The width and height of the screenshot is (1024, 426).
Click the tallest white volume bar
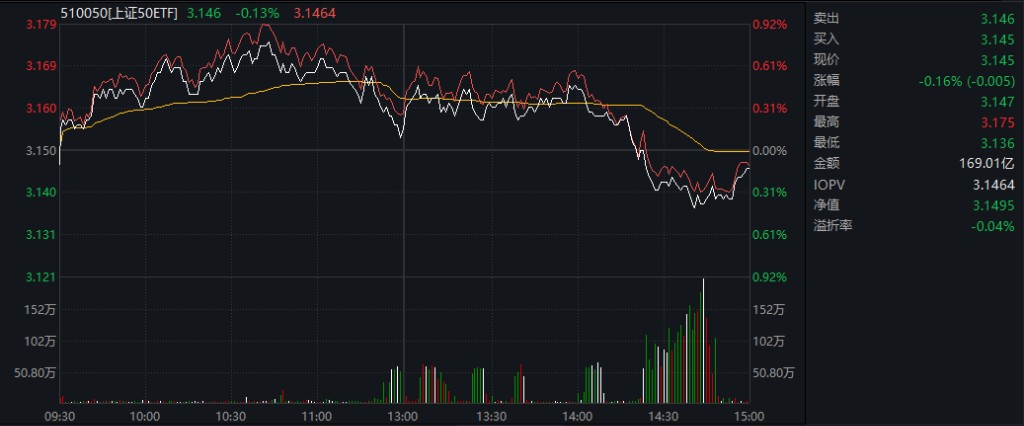[x=703, y=340]
